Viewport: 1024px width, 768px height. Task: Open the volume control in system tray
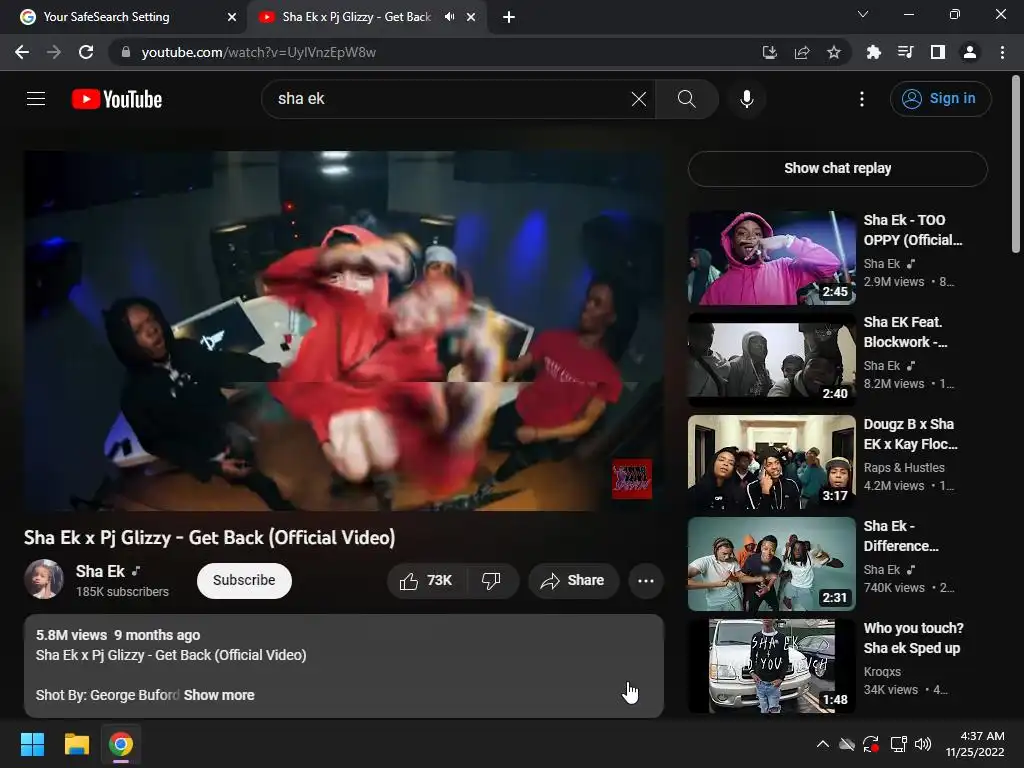click(x=923, y=744)
